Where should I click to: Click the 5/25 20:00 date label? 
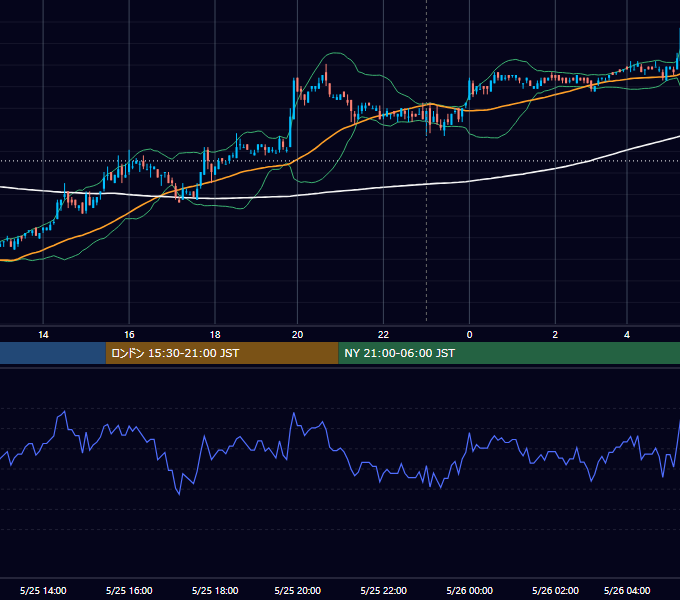298,590
